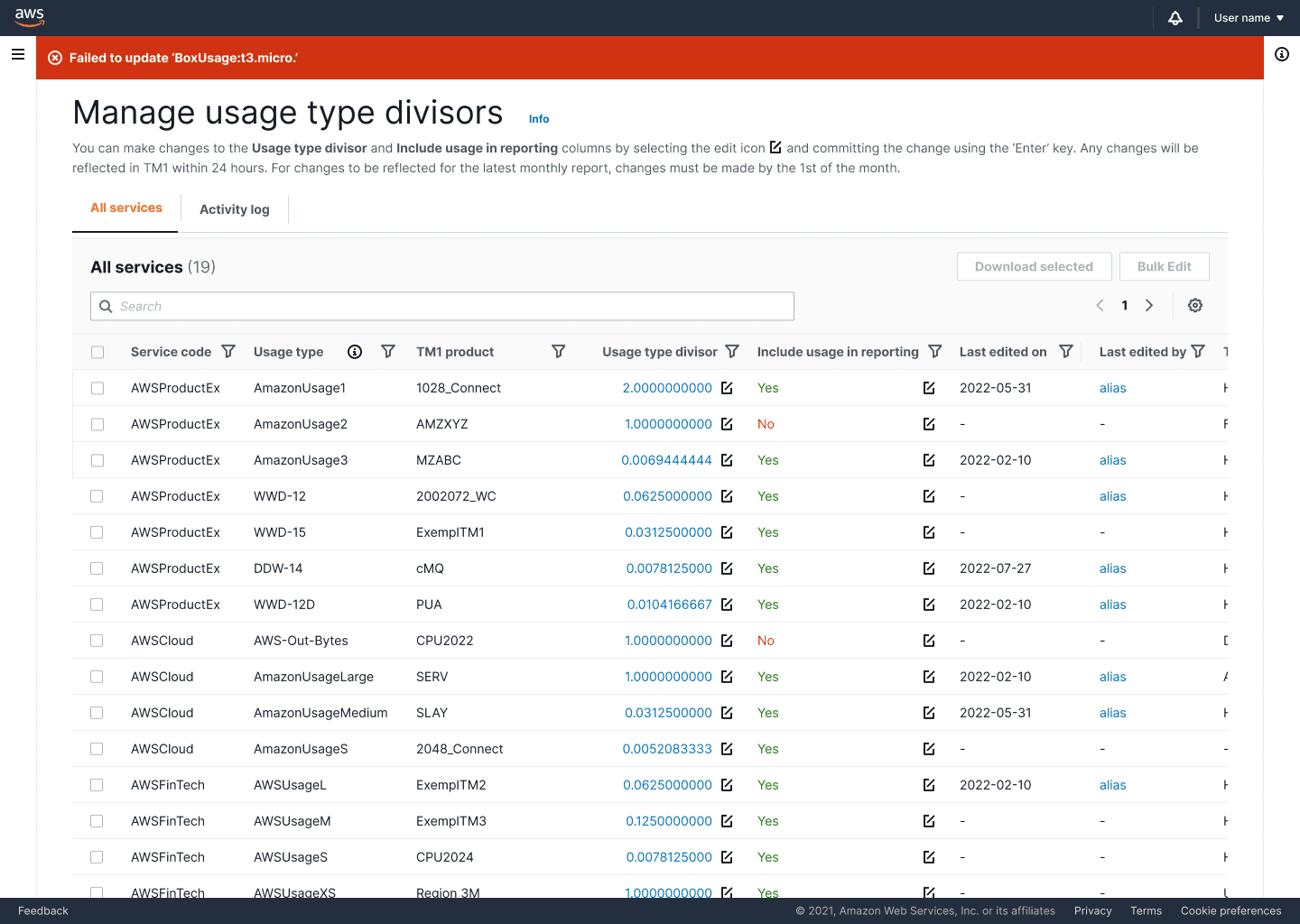
Task: Click the Bulk Edit button
Action: 1165,266
